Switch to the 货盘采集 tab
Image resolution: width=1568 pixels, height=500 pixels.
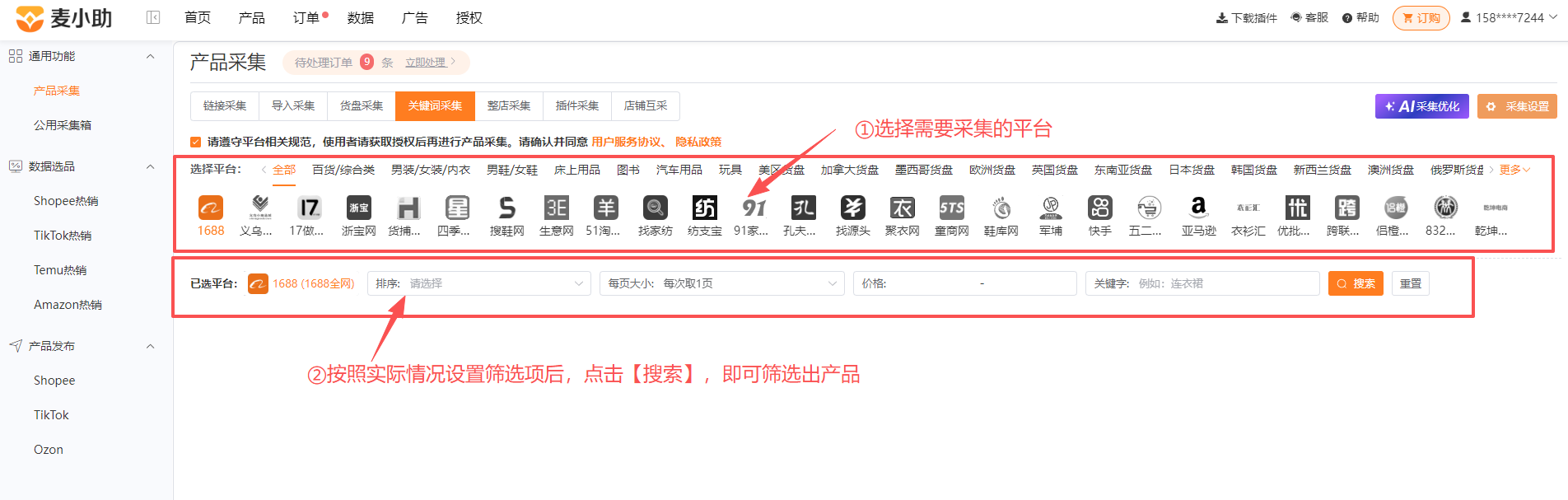point(362,105)
